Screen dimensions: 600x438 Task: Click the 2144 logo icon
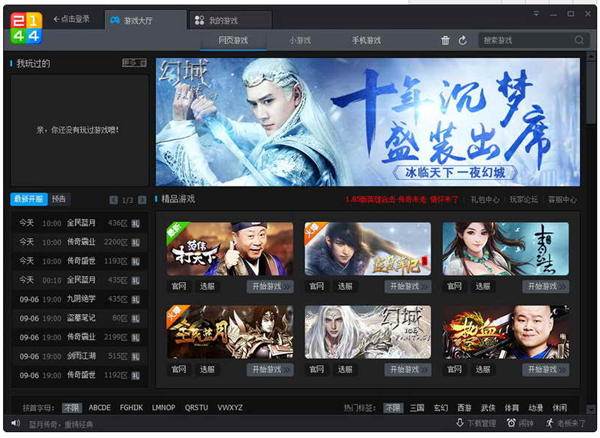click(26, 28)
